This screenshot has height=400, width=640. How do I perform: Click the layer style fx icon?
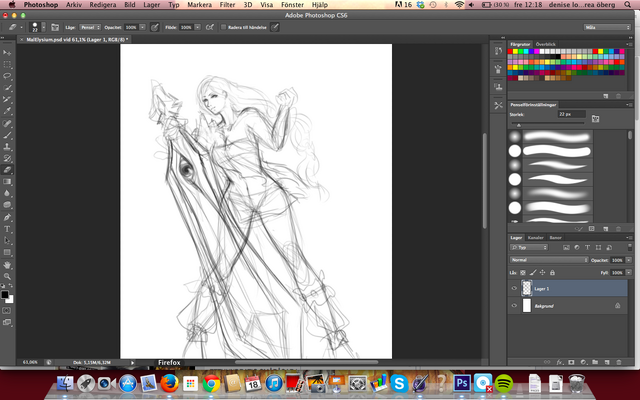coord(560,362)
